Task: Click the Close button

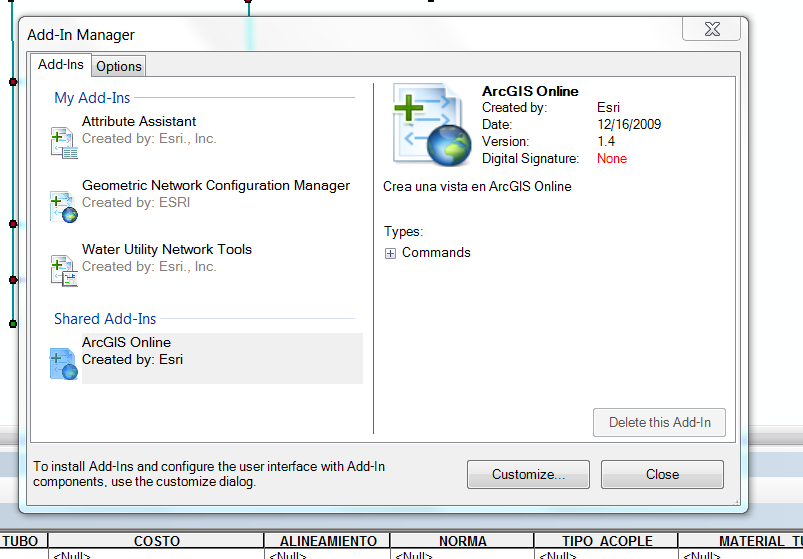Action: click(x=662, y=475)
